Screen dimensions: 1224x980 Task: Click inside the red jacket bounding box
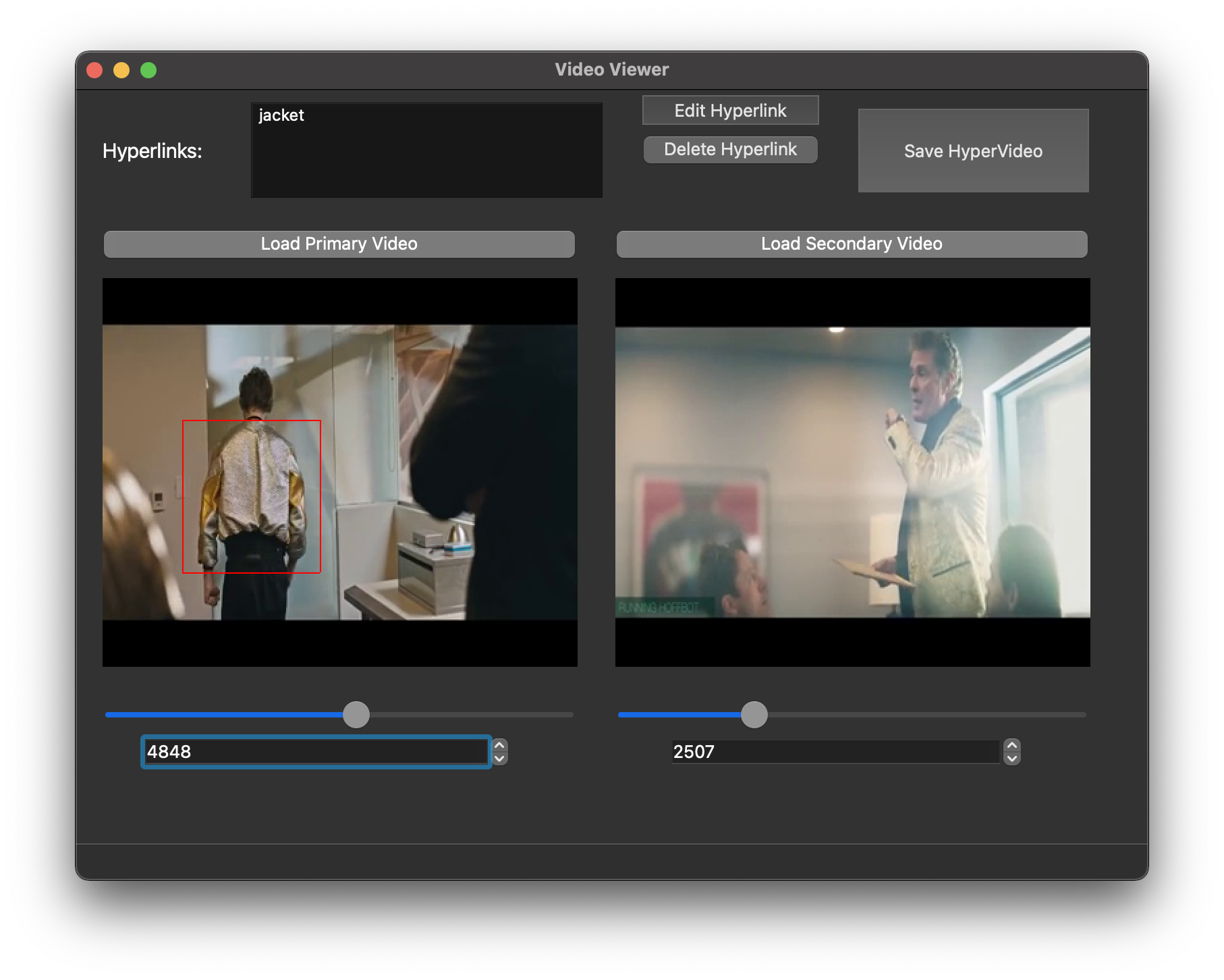tap(252, 497)
